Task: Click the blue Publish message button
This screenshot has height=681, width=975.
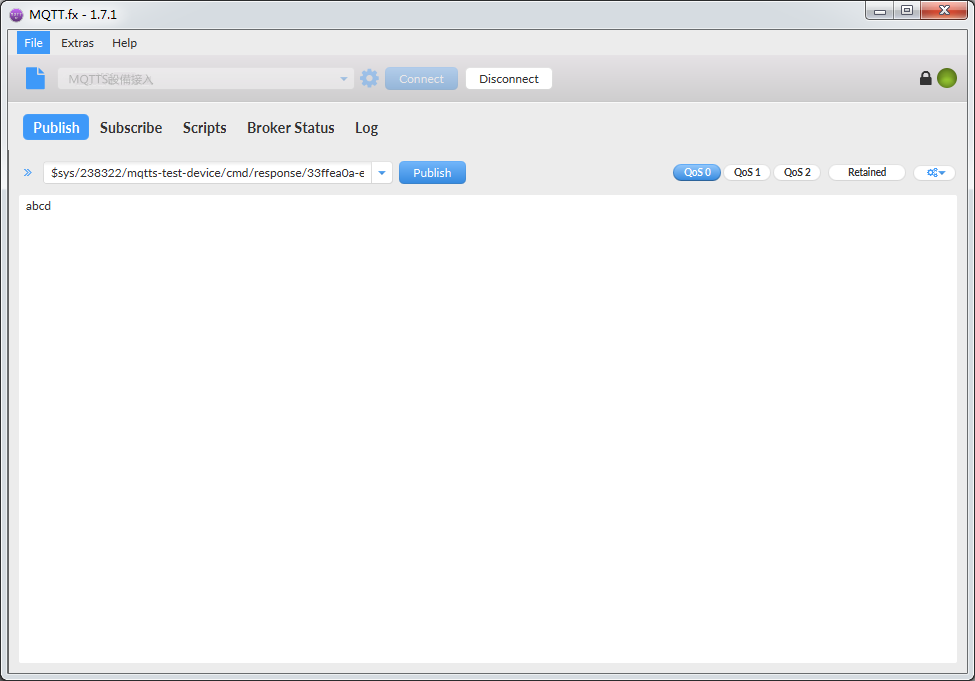Action: (432, 173)
